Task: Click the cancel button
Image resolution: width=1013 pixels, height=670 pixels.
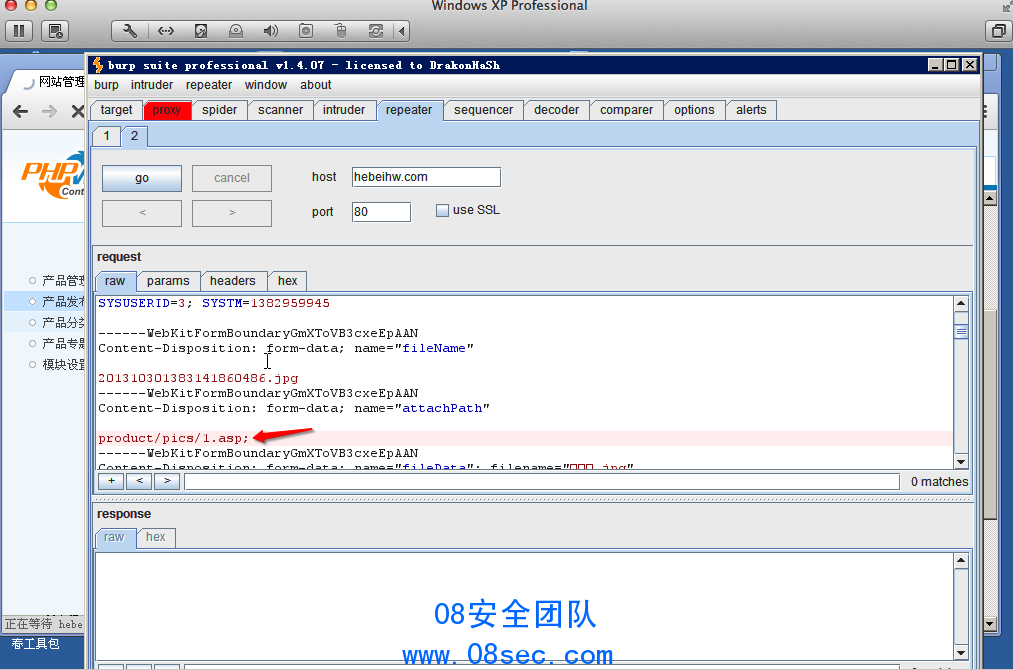Action: coord(231,178)
